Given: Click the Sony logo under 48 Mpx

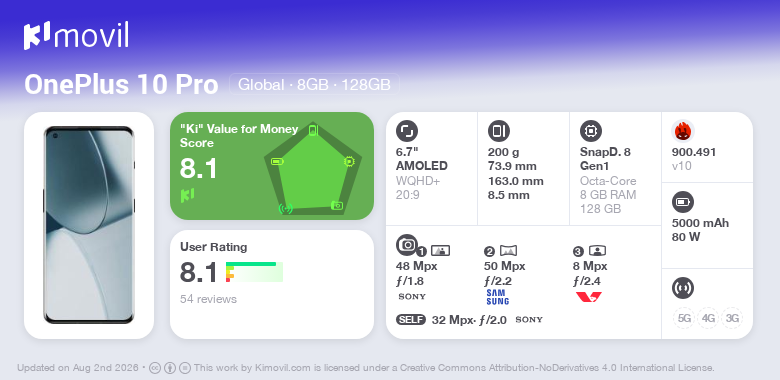Looking at the screenshot, I should [412, 296].
